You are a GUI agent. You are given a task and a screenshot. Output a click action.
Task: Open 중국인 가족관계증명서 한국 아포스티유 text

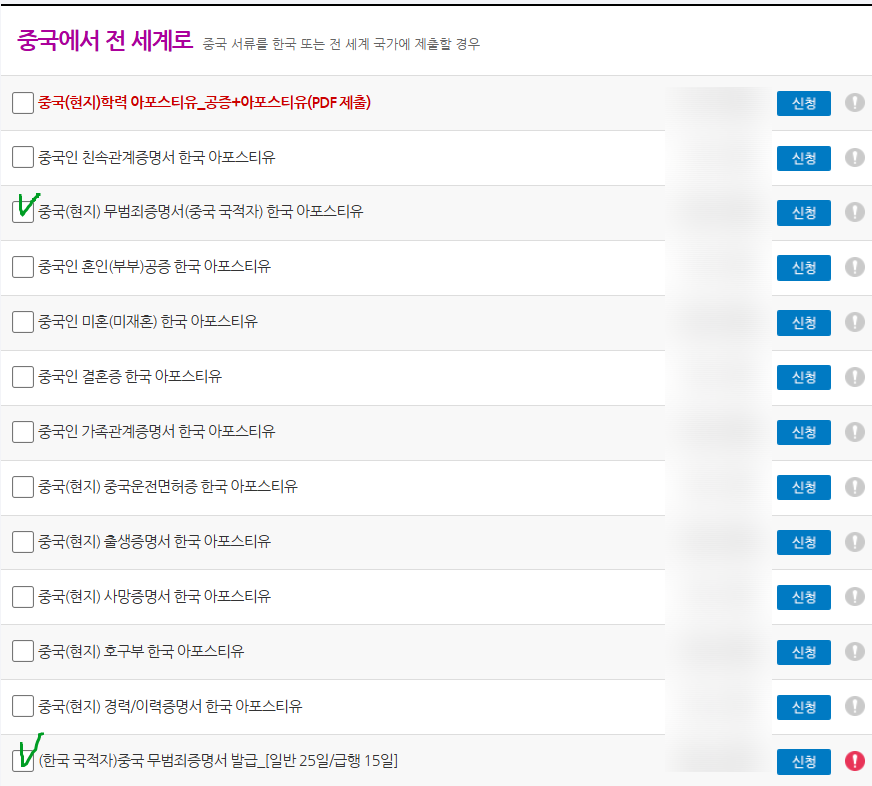click(x=156, y=432)
